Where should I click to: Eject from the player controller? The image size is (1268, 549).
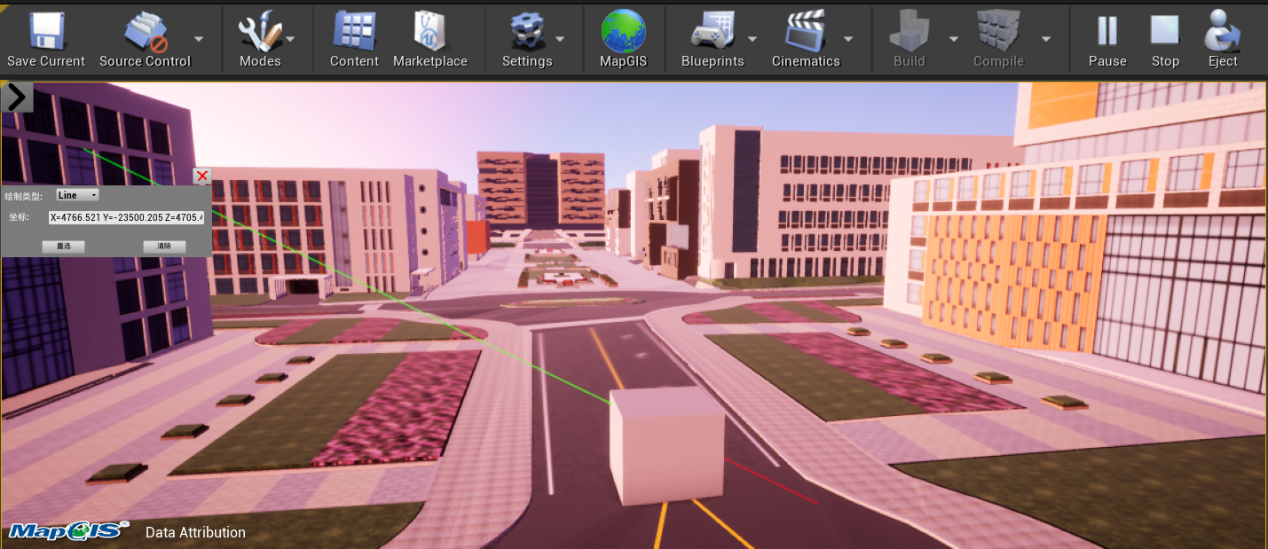coord(1222,32)
